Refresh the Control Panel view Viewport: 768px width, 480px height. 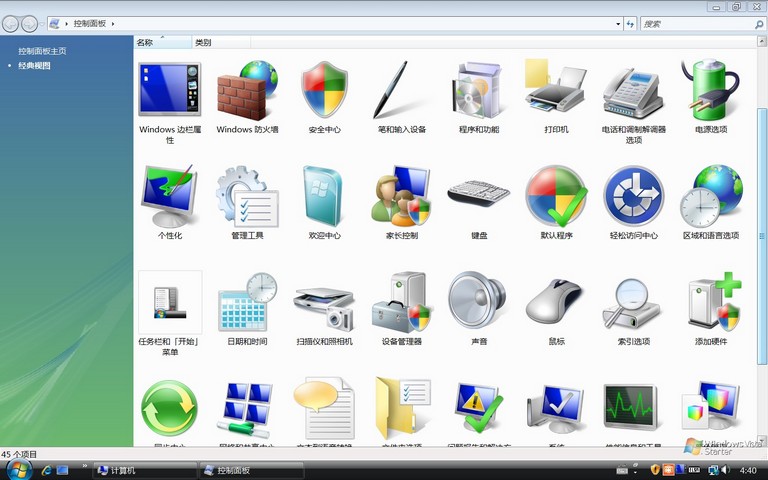click(x=630, y=24)
